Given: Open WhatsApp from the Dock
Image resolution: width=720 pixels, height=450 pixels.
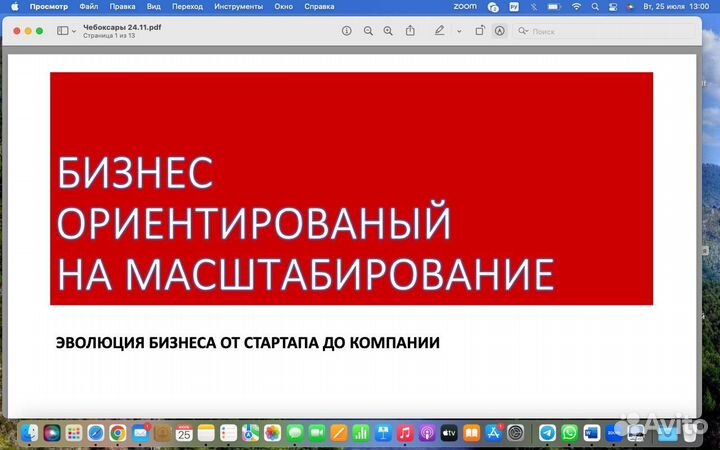Looking at the screenshot, I should (x=569, y=433).
